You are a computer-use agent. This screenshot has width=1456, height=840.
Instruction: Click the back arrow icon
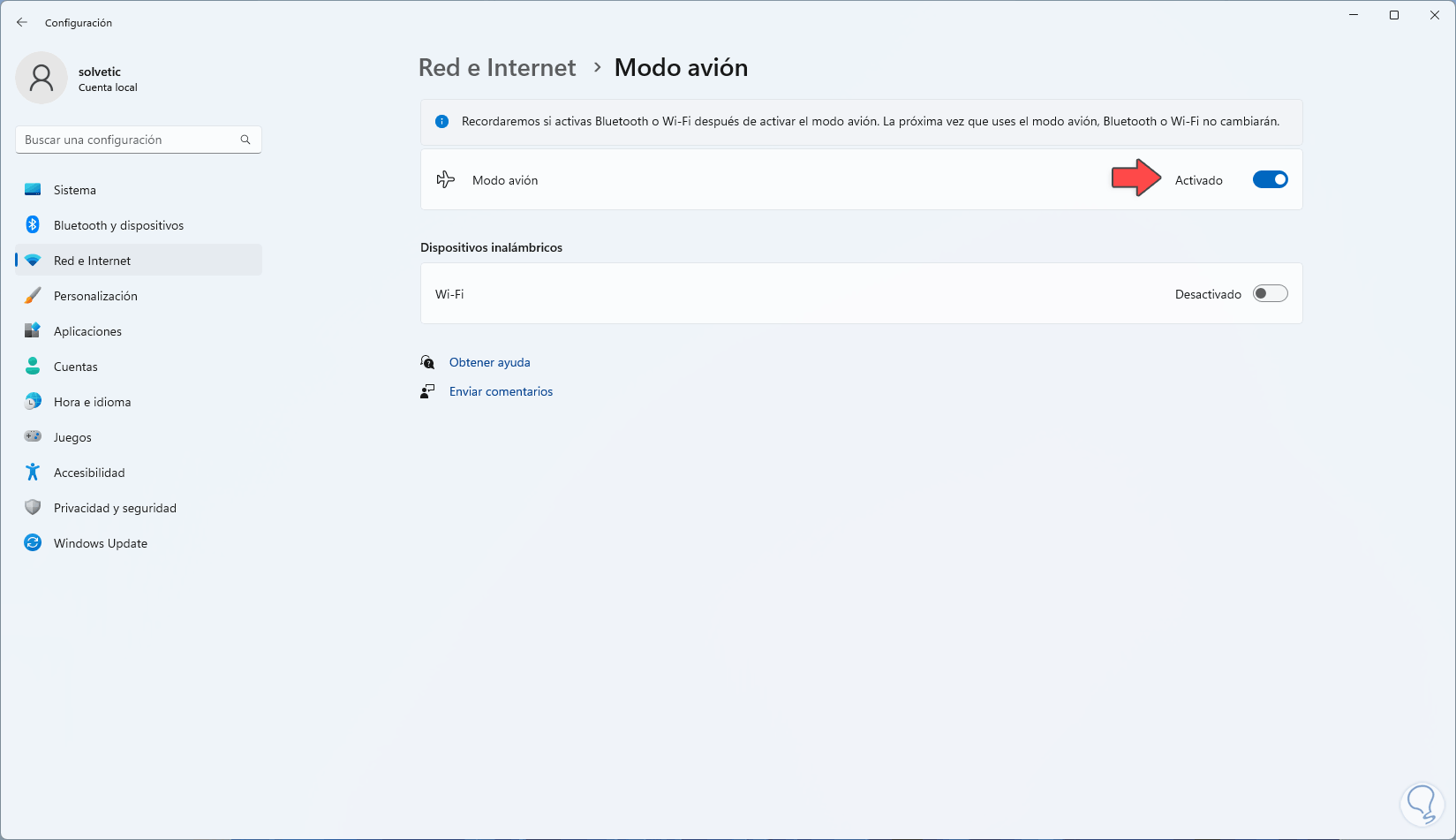(22, 22)
